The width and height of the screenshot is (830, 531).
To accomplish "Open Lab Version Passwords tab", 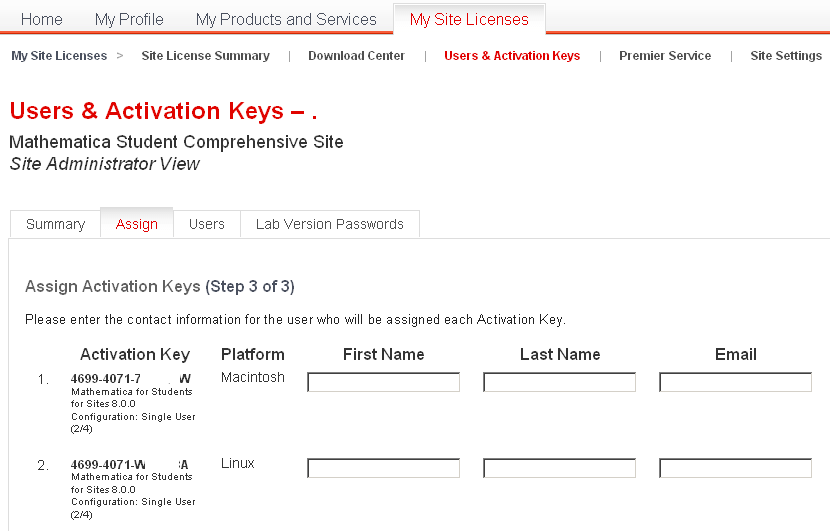I will coord(329,224).
